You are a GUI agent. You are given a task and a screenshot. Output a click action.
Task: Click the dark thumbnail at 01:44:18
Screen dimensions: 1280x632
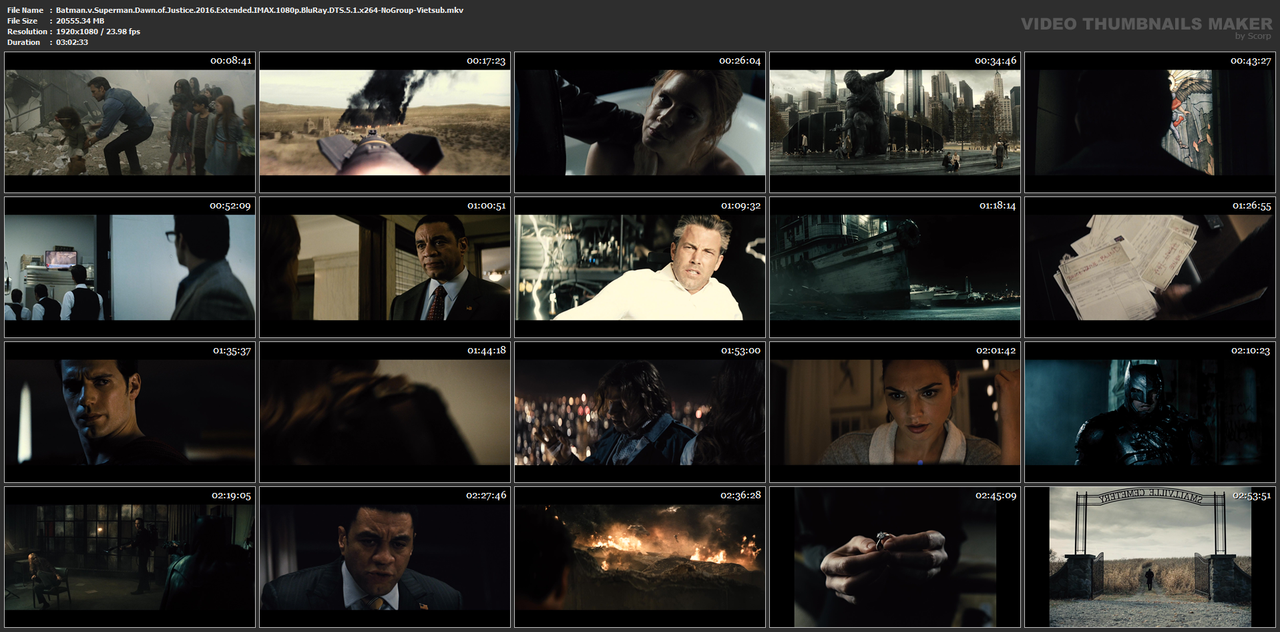coord(385,411)
